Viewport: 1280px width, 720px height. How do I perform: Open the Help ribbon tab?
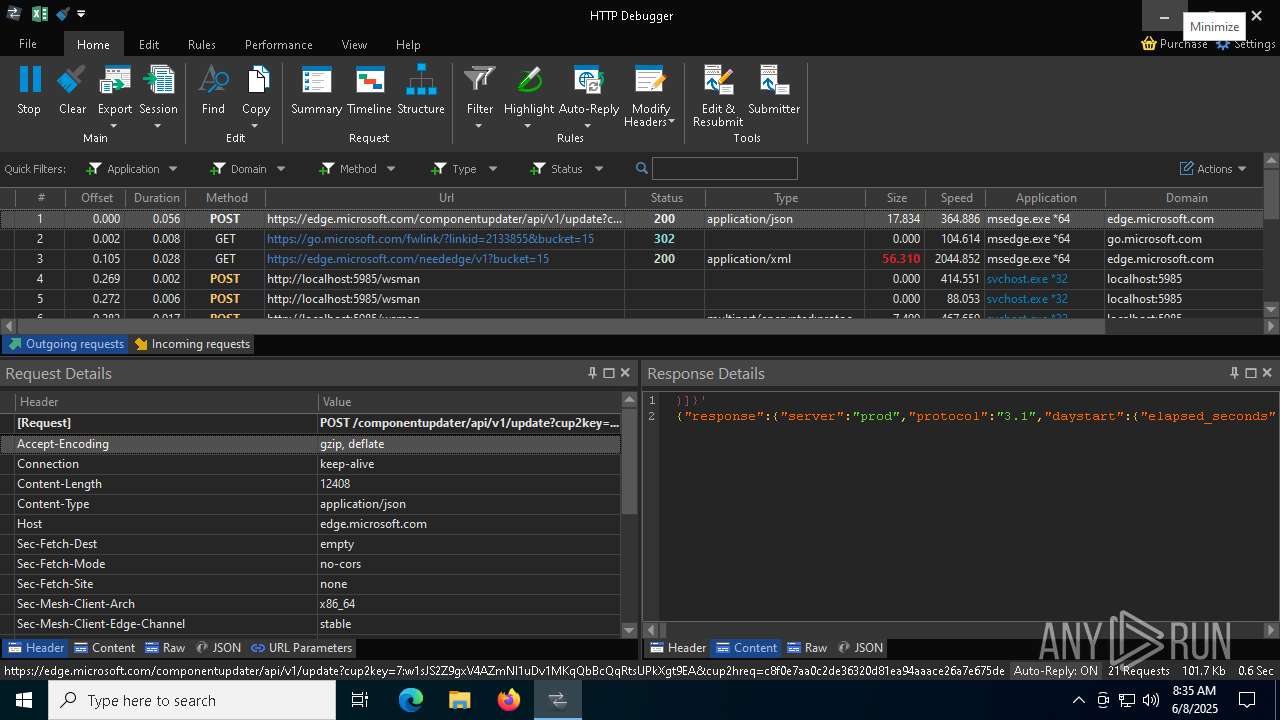click(408, 44)
